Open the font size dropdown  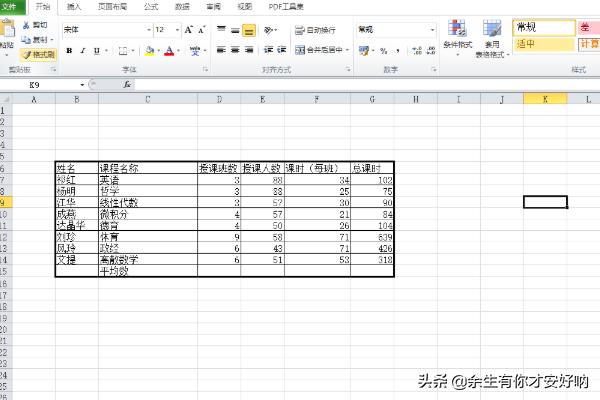[x=178, y=30]
